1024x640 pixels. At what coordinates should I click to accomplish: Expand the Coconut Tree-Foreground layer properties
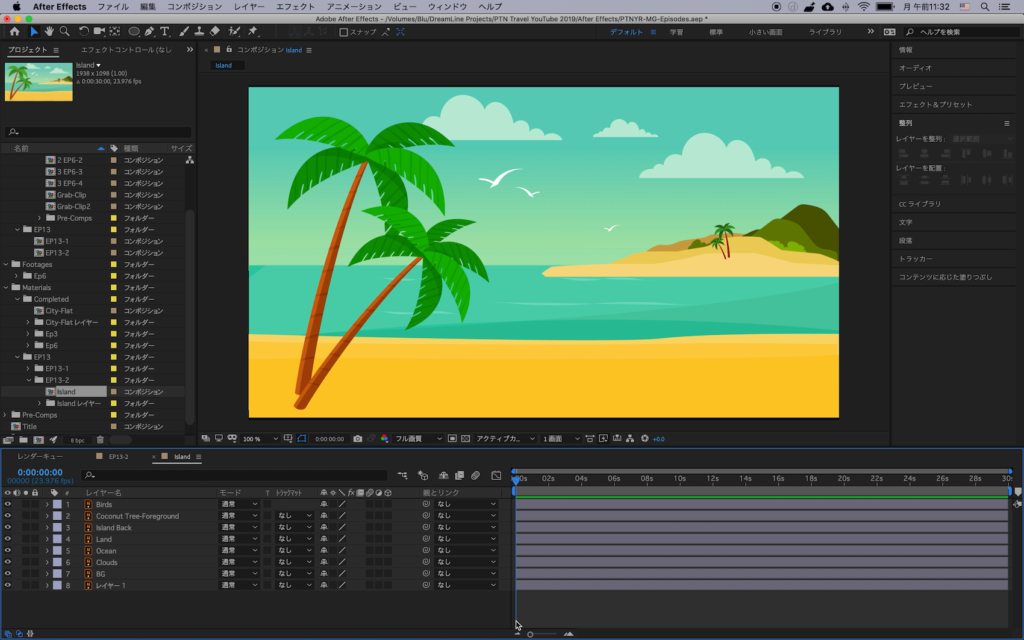click(46, 516)
